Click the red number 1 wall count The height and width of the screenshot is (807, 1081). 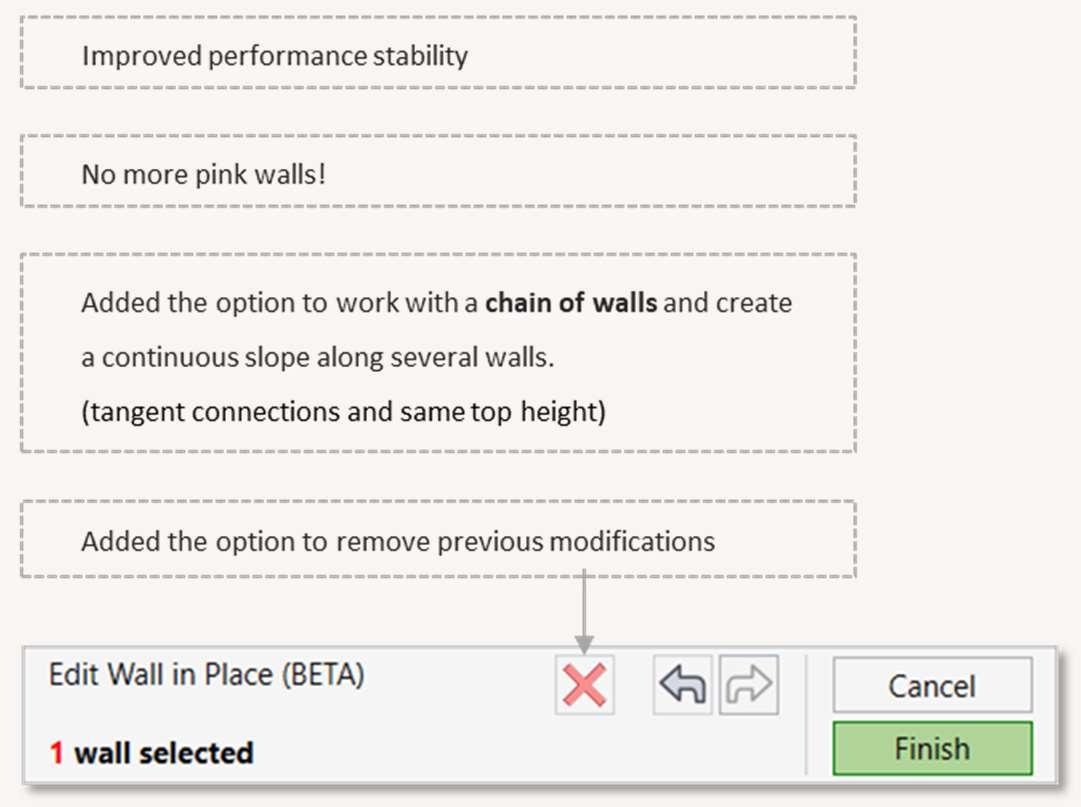tap(57, 752)
